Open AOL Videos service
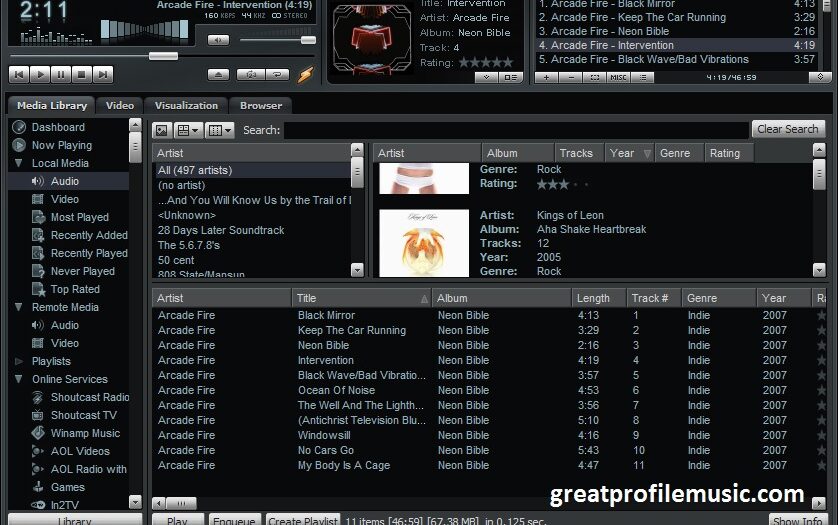Viewport: 838px width, 525px height. point(80,451)
